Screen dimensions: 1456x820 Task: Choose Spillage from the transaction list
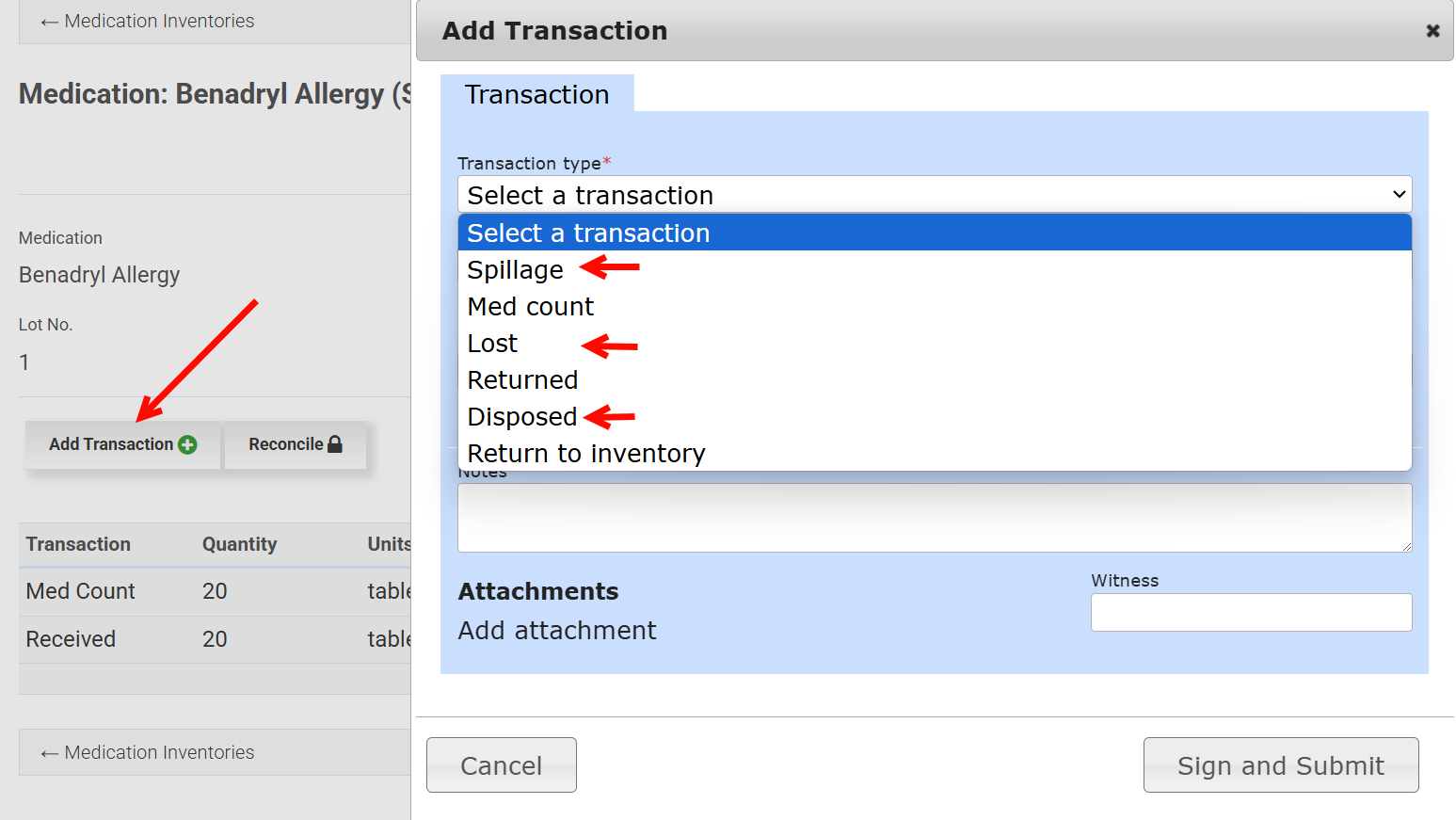click(x=515, y=270)
